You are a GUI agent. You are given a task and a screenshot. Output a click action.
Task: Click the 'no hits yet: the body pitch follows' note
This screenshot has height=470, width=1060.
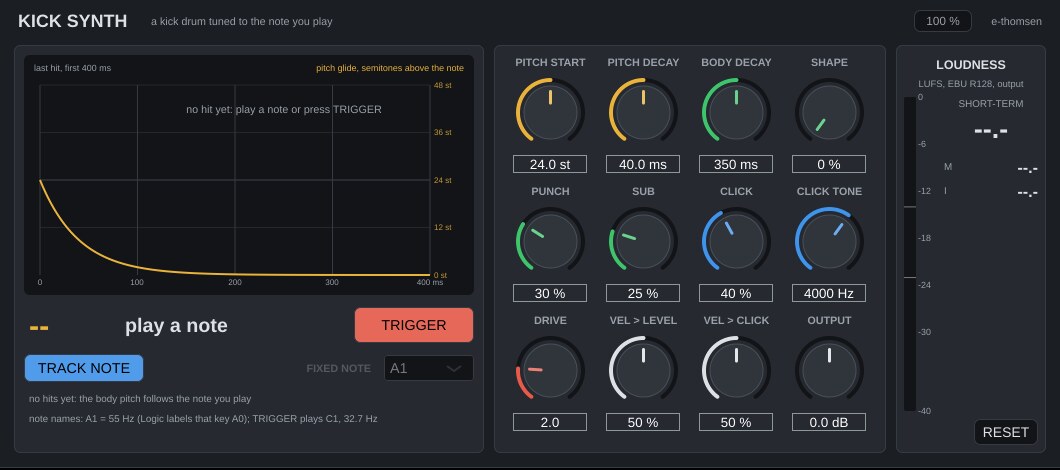(140, 398)
